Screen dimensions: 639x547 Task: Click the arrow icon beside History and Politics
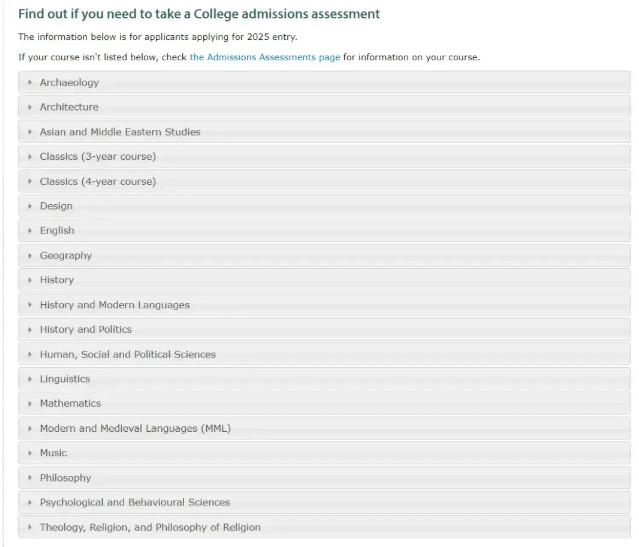(30, 329)
